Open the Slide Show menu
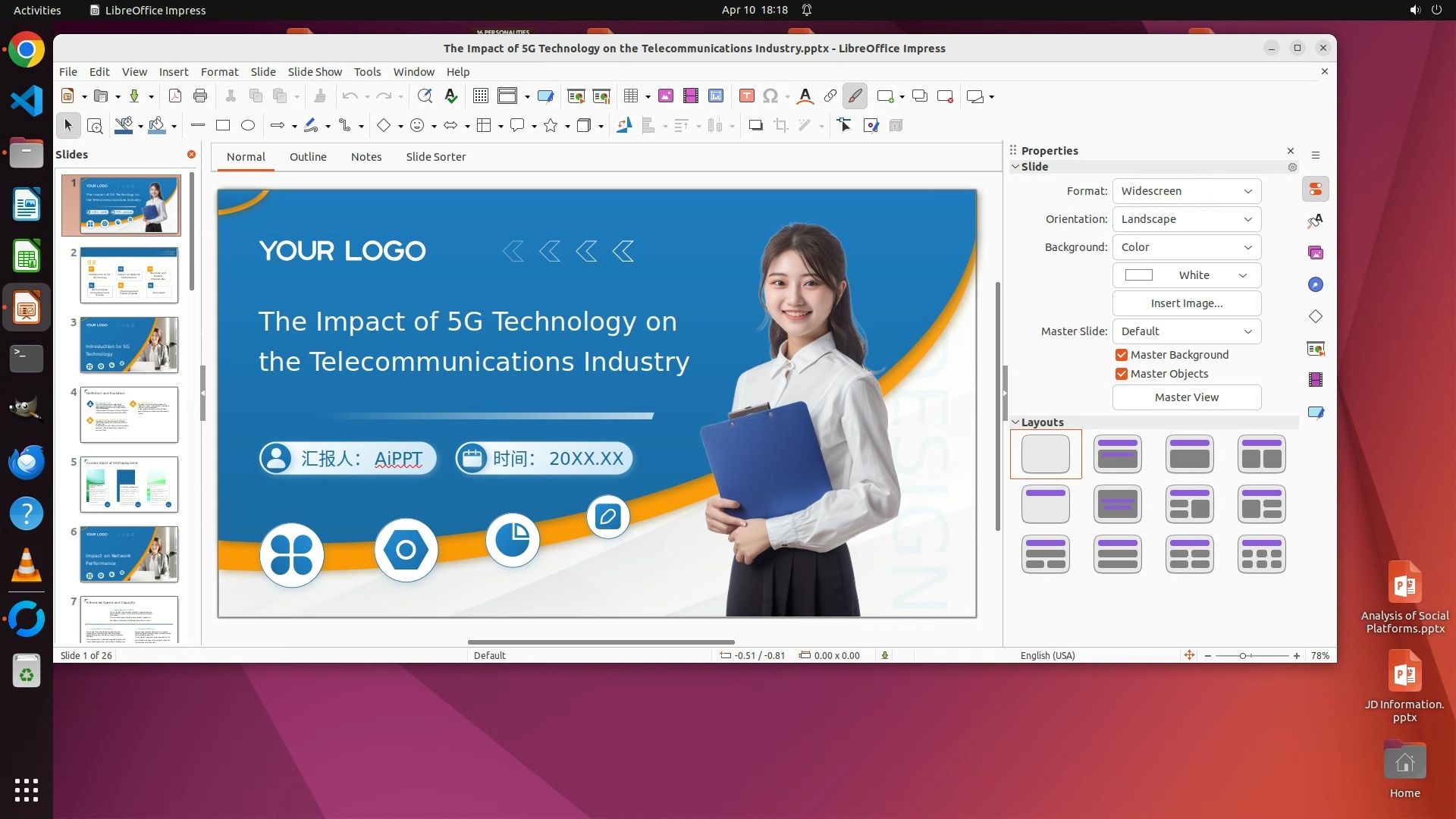The height and width of the screenshot is (819, 1456). (315, 72)
